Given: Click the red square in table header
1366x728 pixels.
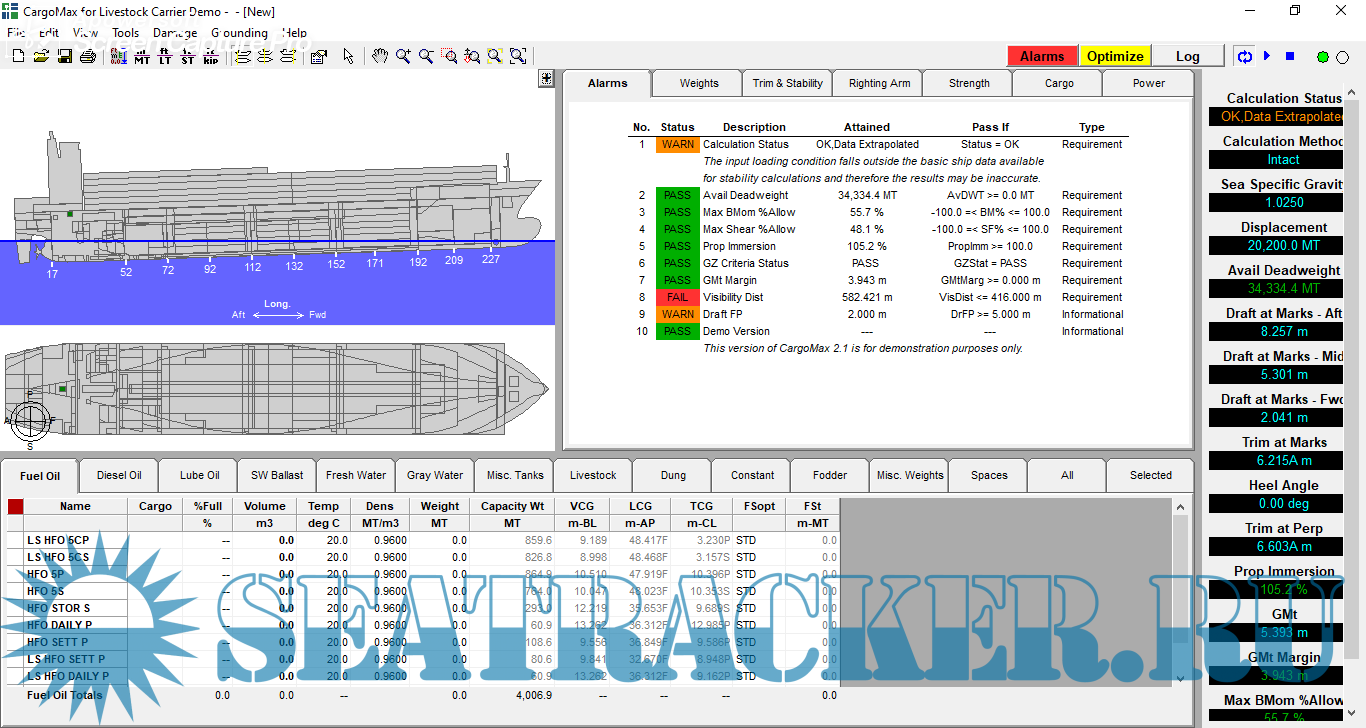Looking at the screenshot, I should point(15,507).
